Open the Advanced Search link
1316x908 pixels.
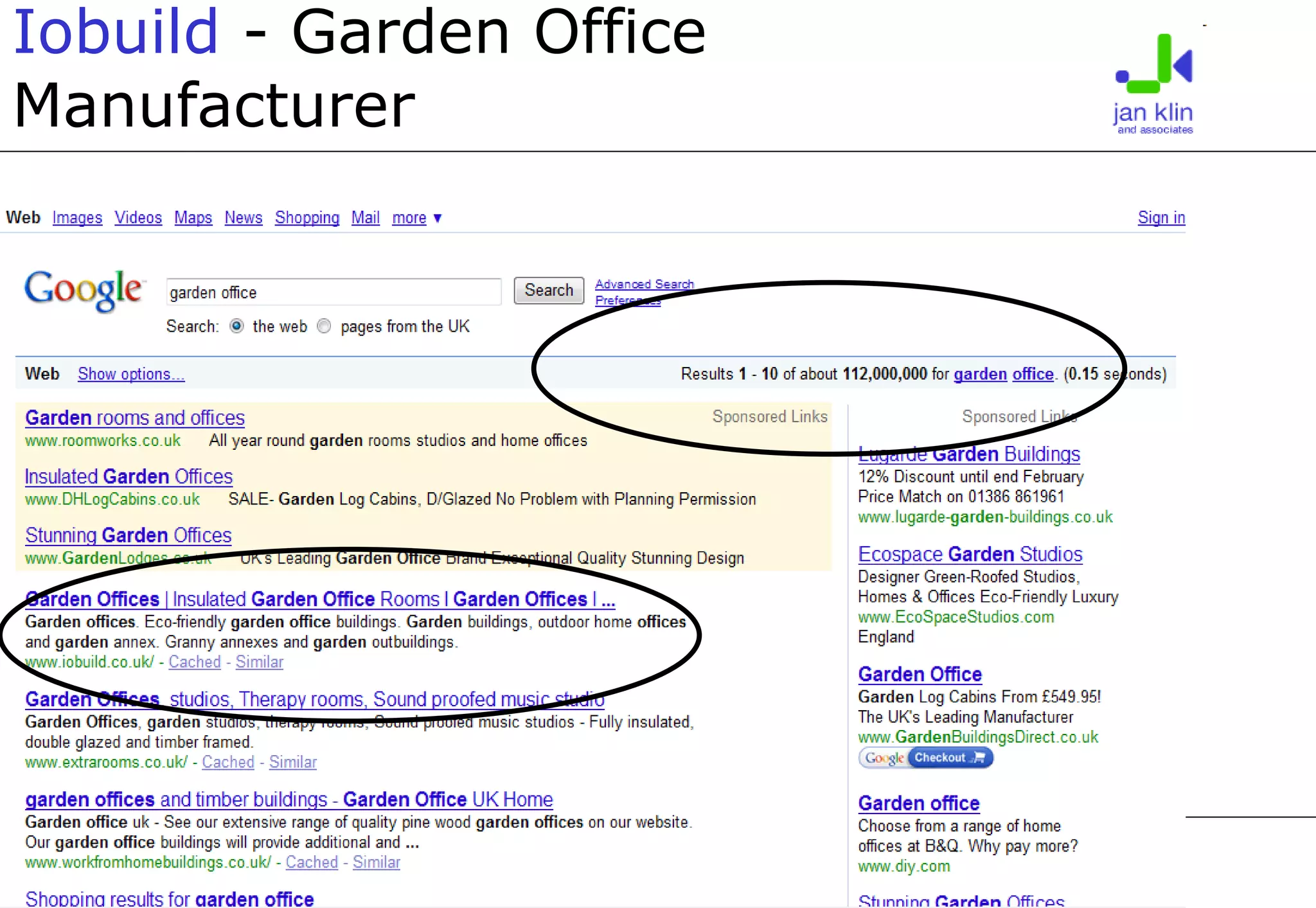645,284
